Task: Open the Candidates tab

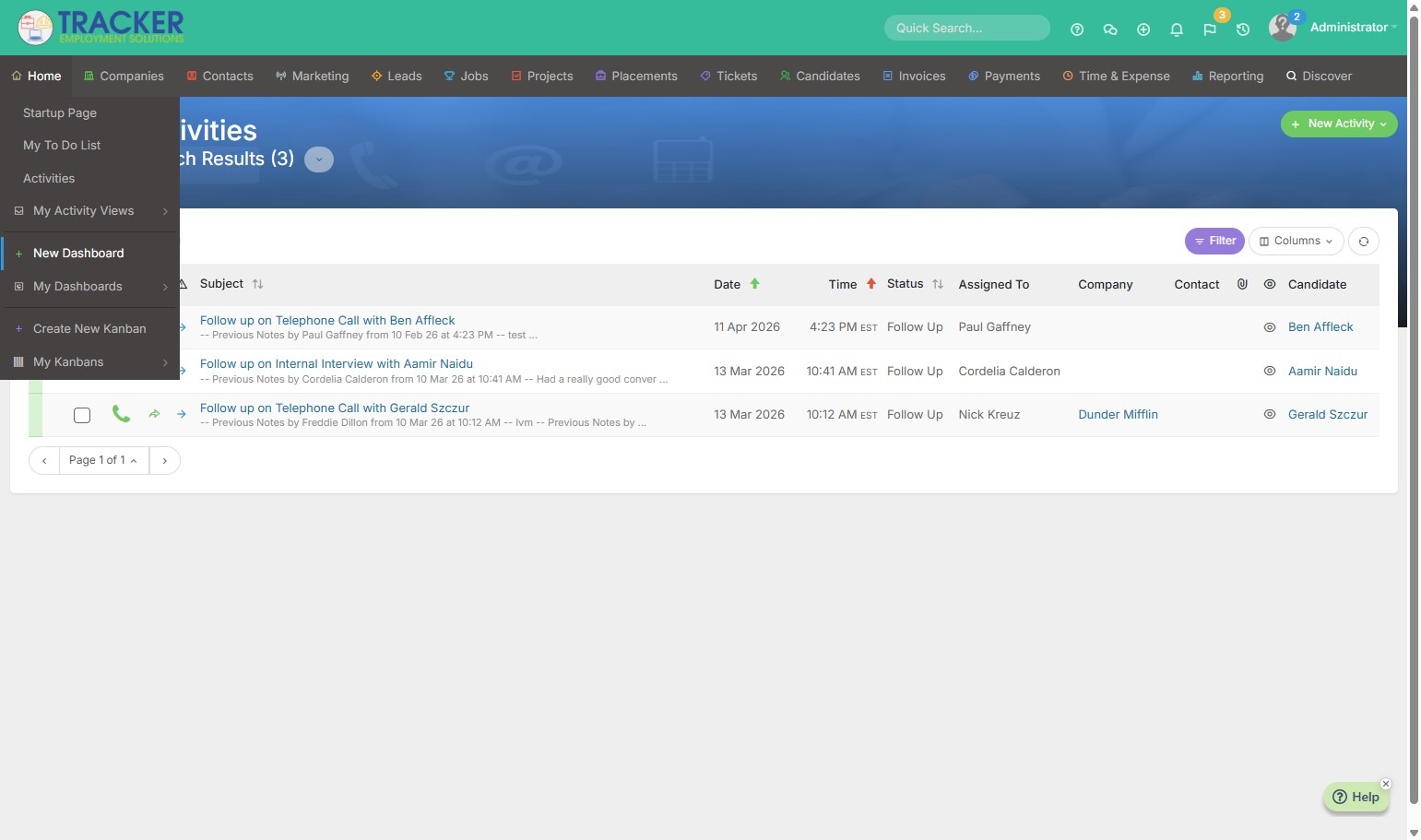Action: [x=820, y=77]
